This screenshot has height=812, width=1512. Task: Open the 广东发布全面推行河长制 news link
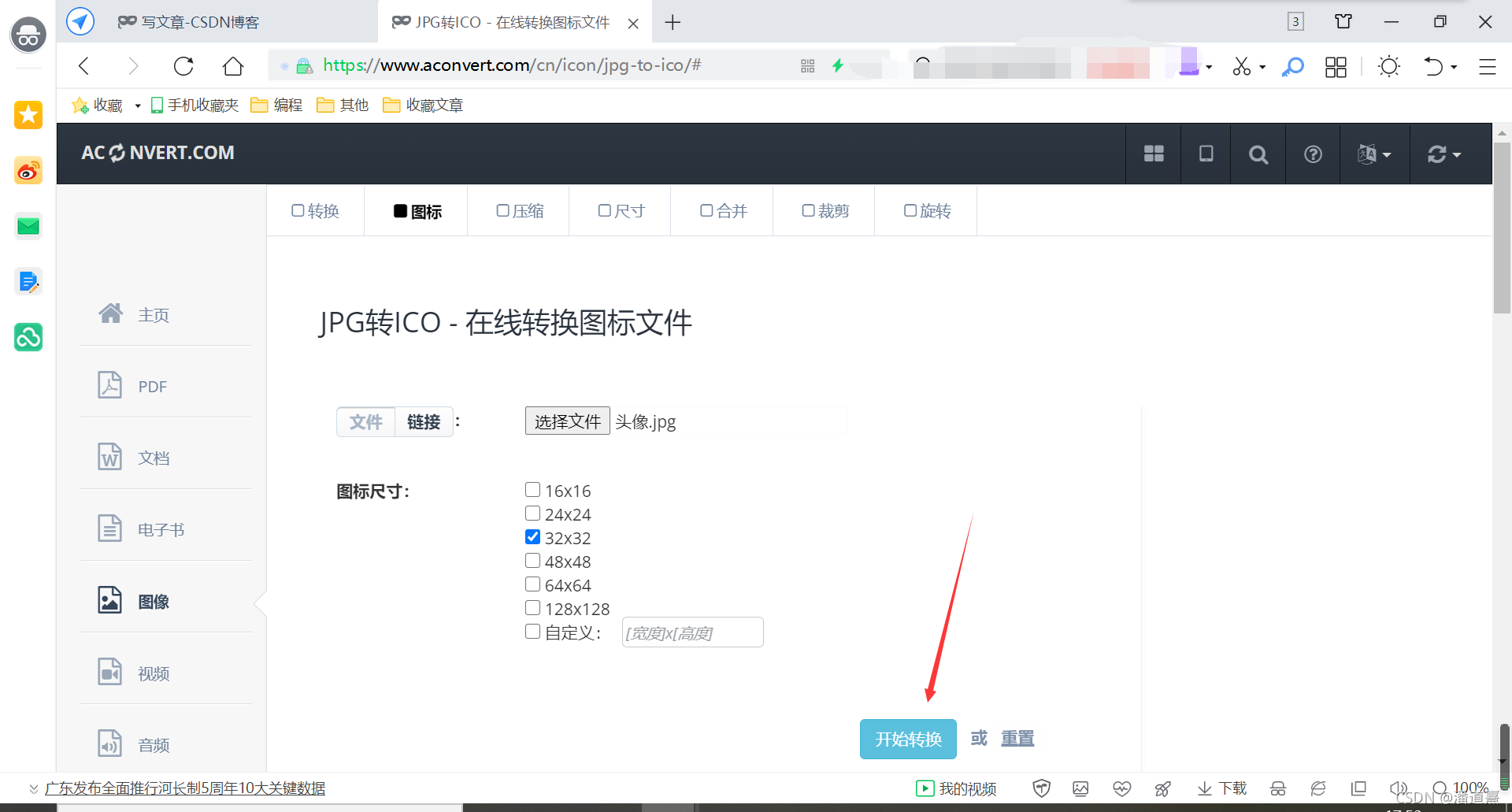click(x=185, y=788)
